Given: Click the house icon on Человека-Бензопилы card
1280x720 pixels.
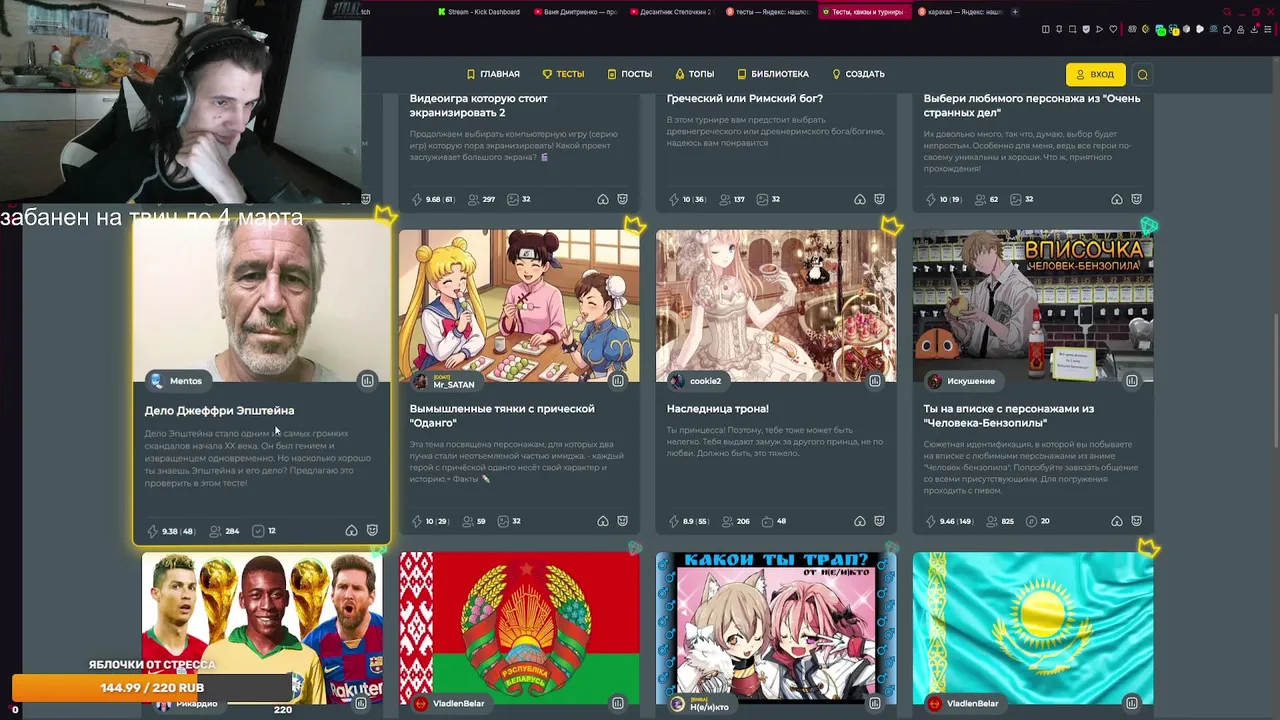Looking at the screenshot, I should pyautogui.click(x=1116, y=521).
